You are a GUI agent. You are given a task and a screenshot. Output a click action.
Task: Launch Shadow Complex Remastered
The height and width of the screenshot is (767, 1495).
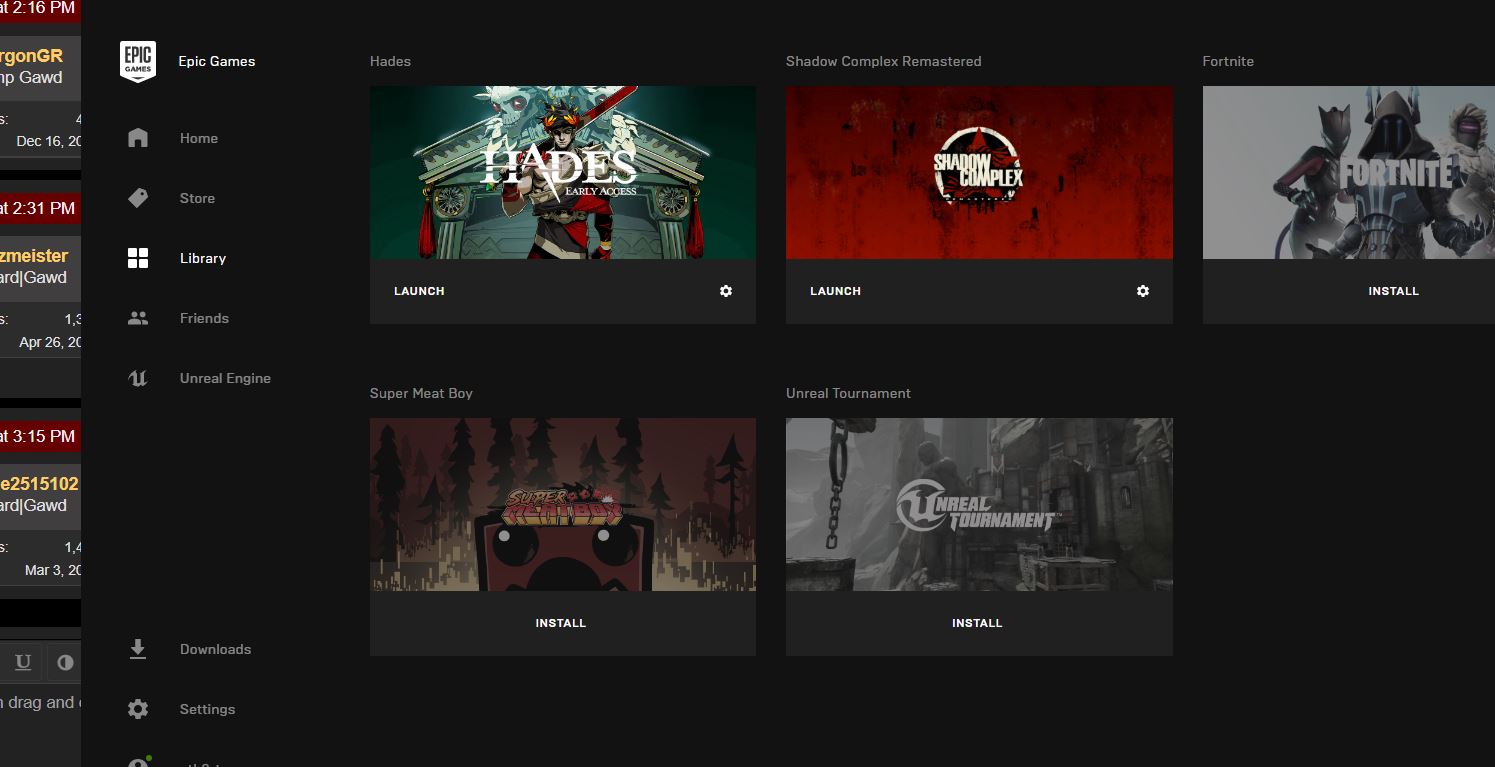coord(835,291)
